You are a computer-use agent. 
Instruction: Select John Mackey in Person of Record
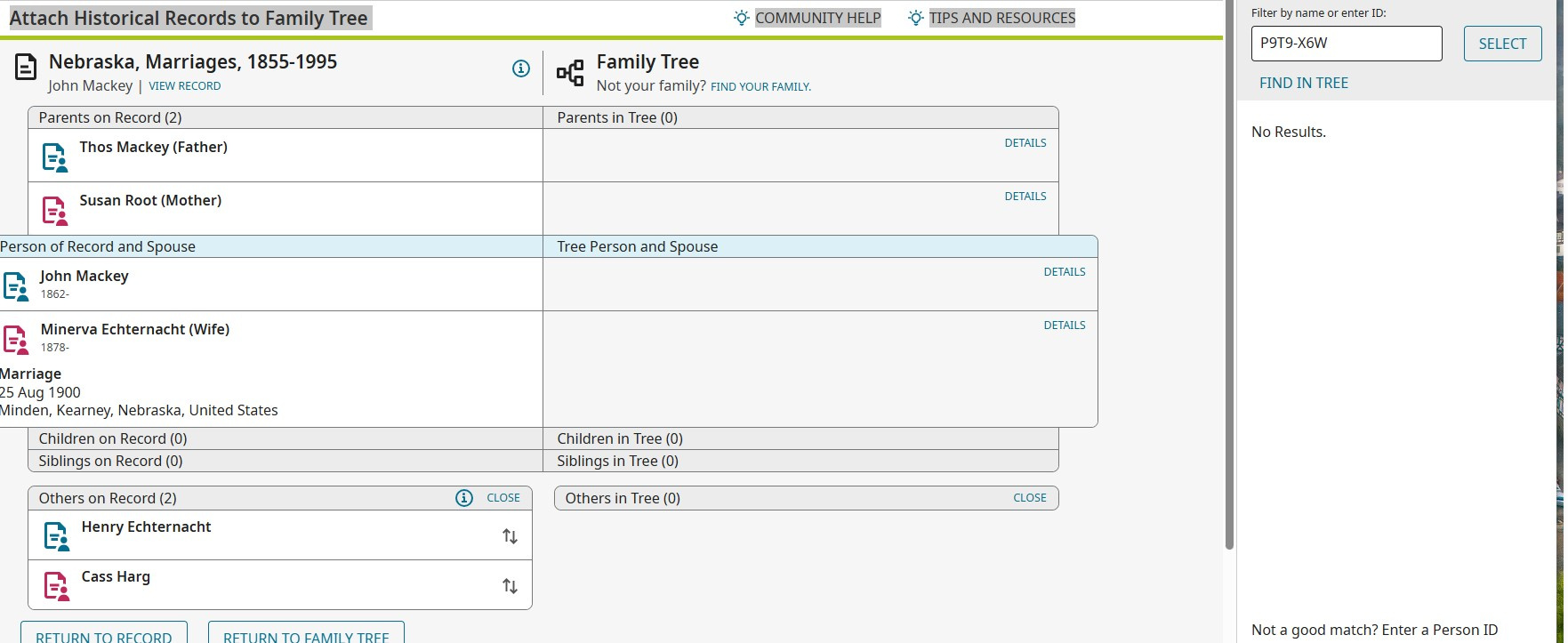(x=84, y=276)
